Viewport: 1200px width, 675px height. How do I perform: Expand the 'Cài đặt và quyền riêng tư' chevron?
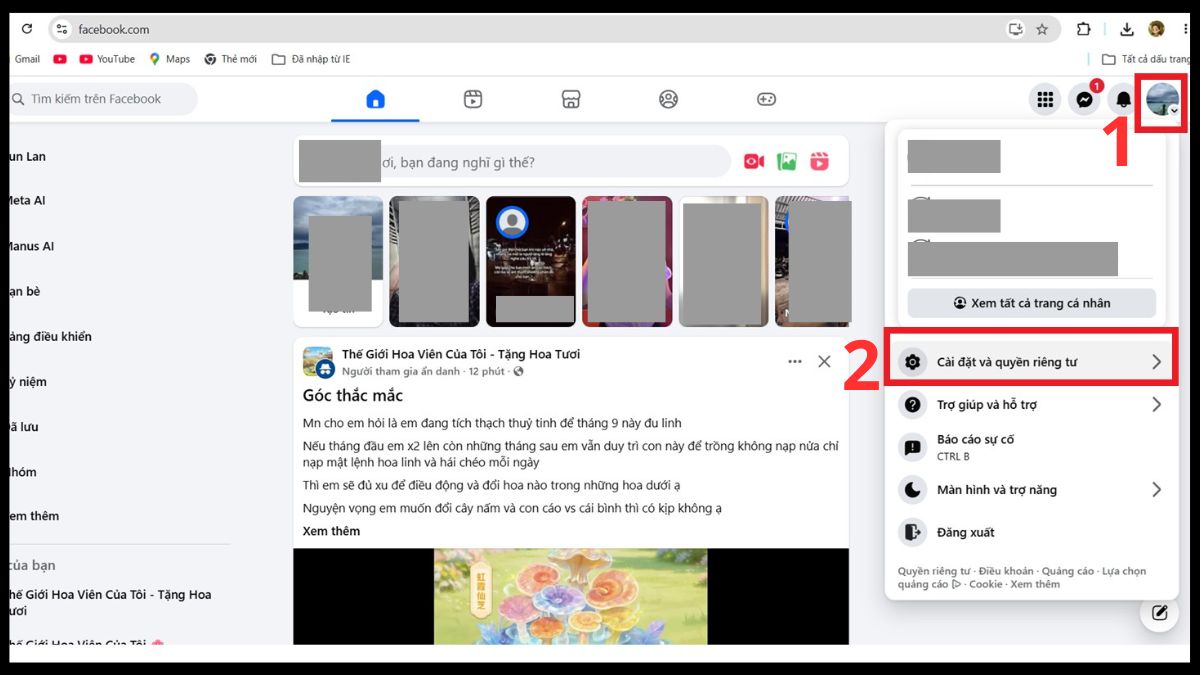point(1157,362)
